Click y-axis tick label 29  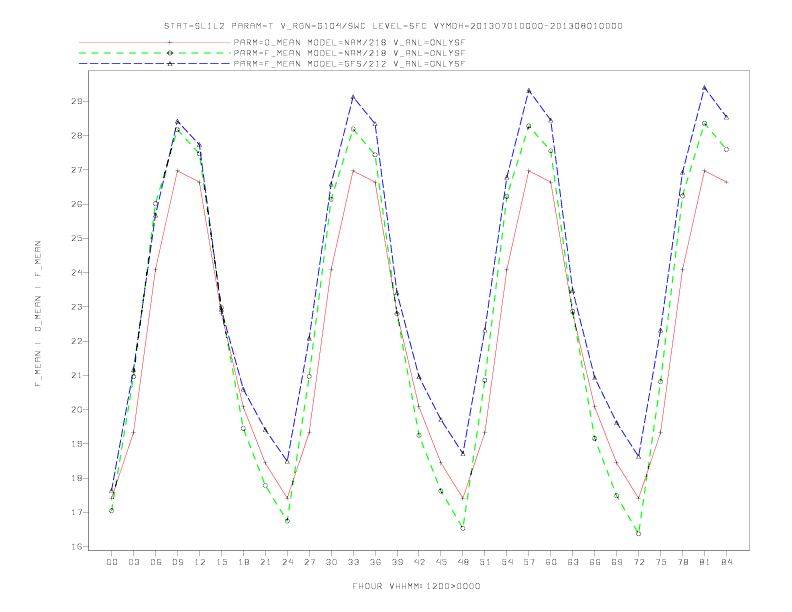pos(77,101)
